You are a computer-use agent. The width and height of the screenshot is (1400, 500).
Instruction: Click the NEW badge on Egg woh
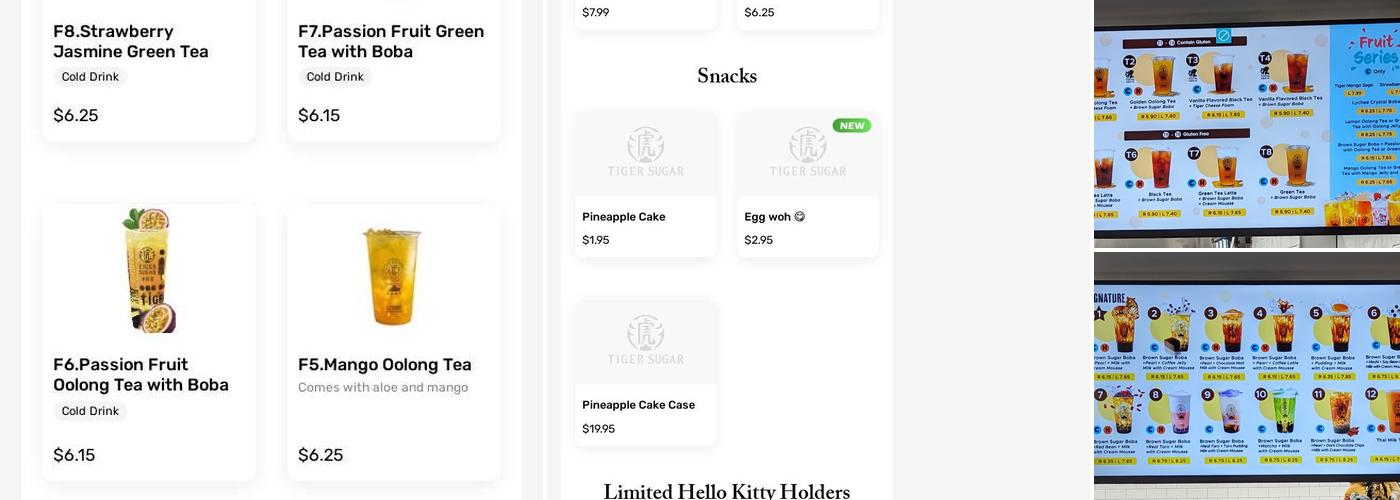pyautogui.click(x=852, y=126)
